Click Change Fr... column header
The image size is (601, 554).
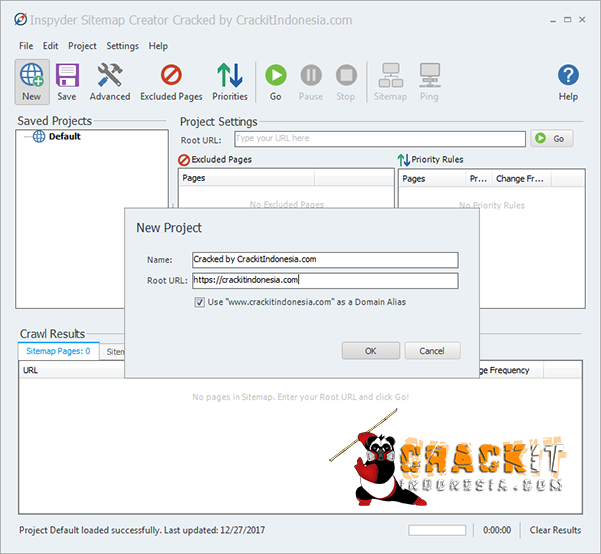[x=521, y=179]
